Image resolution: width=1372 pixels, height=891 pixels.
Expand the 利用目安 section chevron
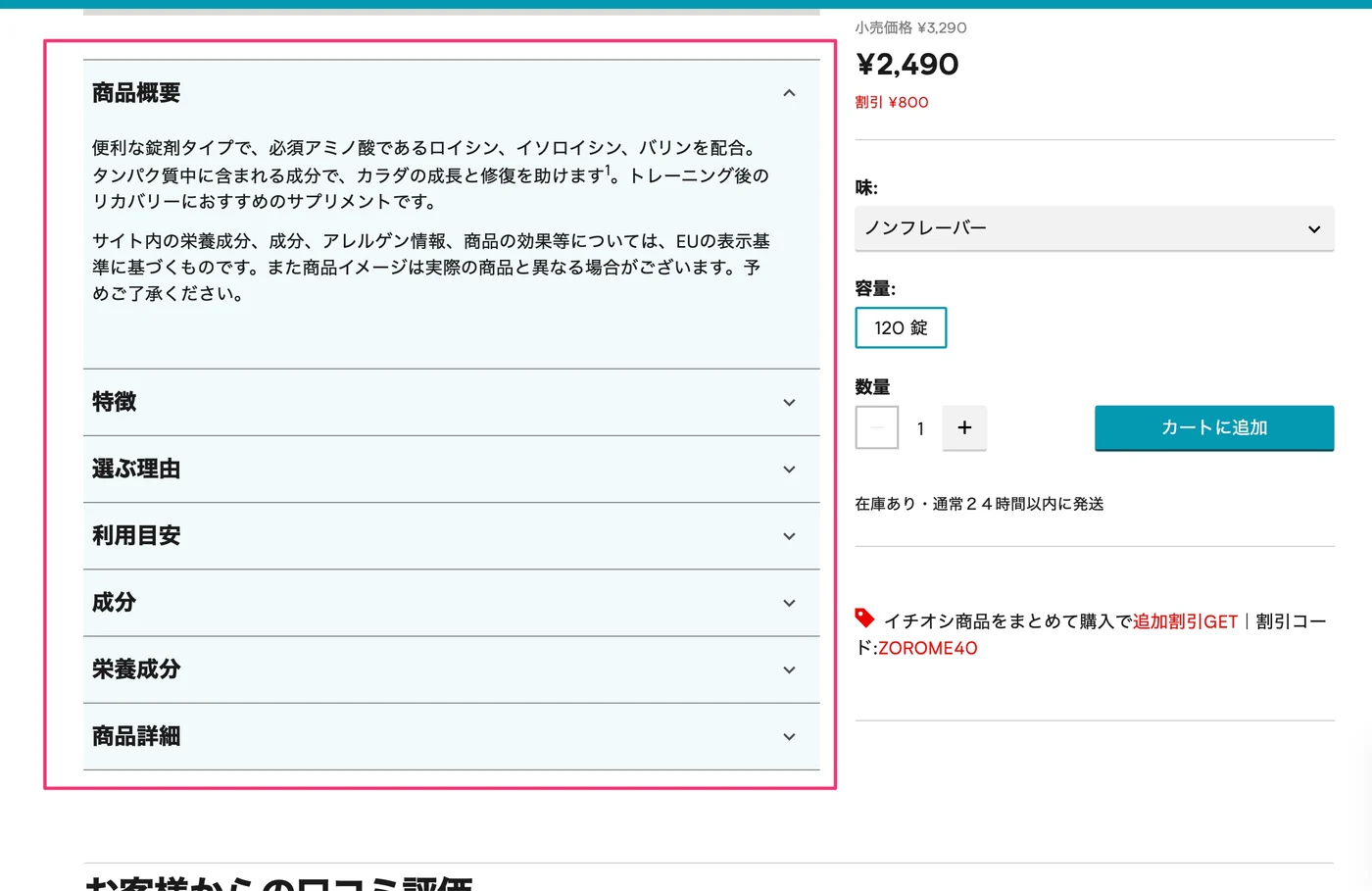point(789,536)
